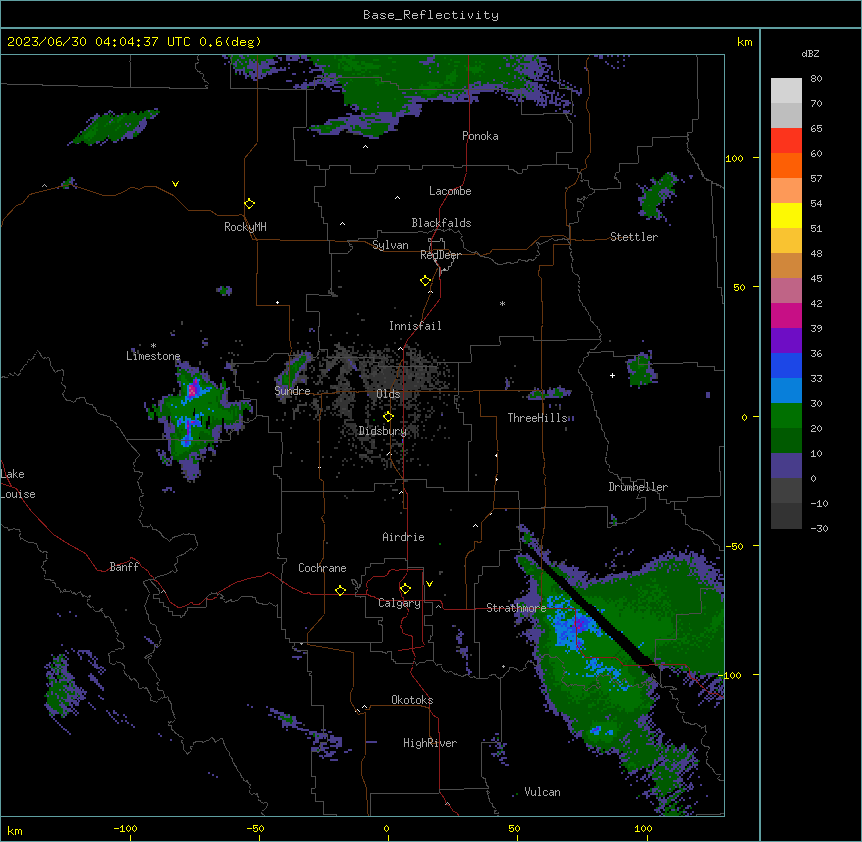Image resolution: width=862 pixels, height=842 pixels.
Task: Click the yellow V marker northwest of RockyMH
Action: [x=175, y=184]
